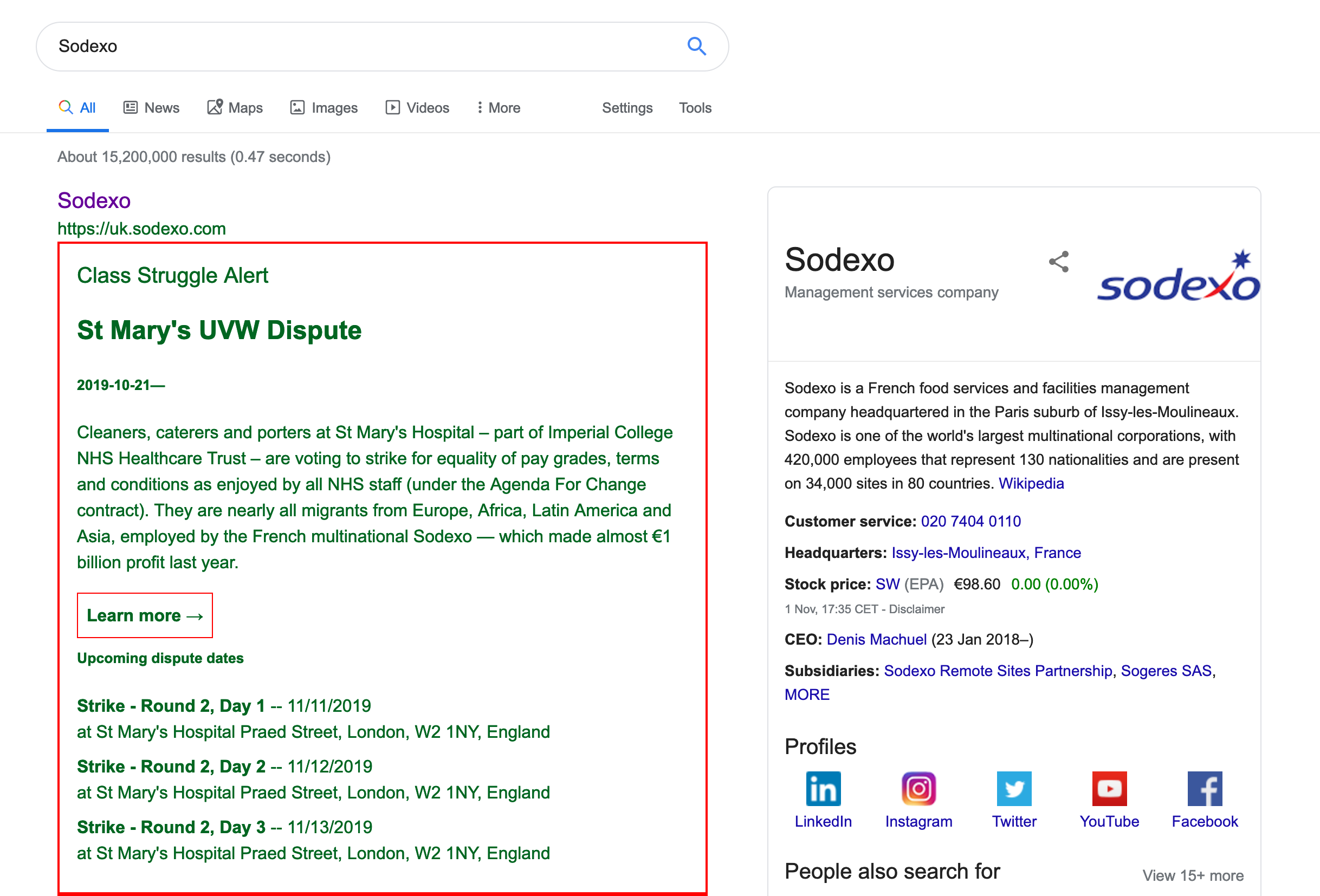Call customer service number 020 7404 0110

970,521
